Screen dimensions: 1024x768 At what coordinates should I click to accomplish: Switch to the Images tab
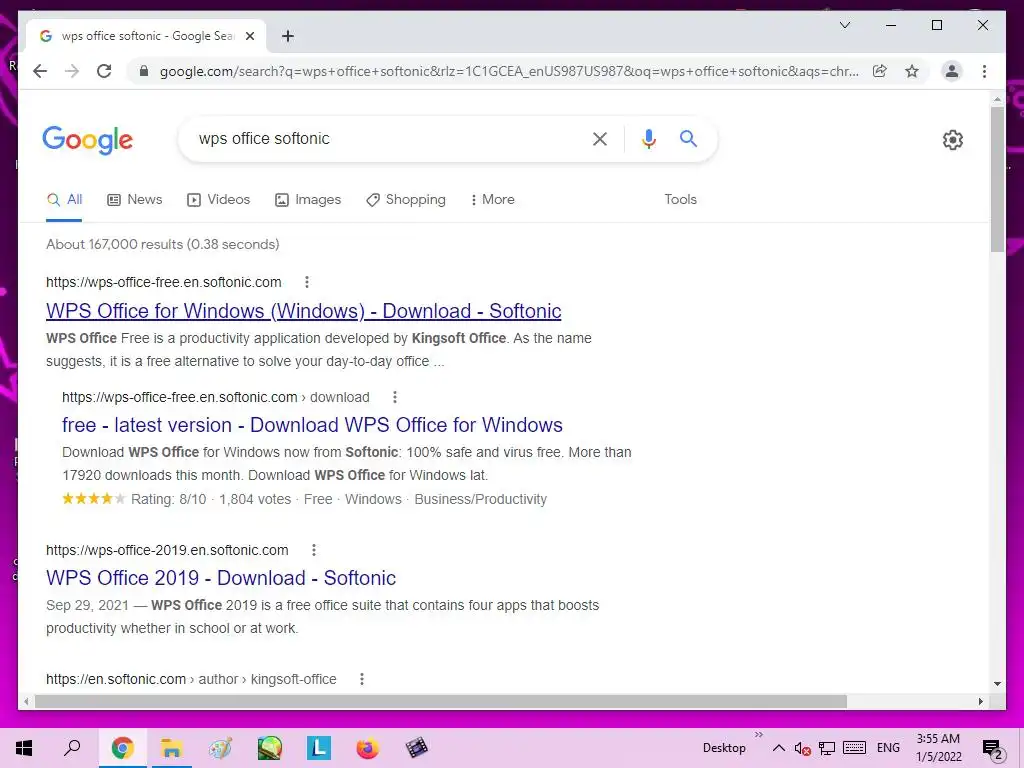click(x=308, y=200)
